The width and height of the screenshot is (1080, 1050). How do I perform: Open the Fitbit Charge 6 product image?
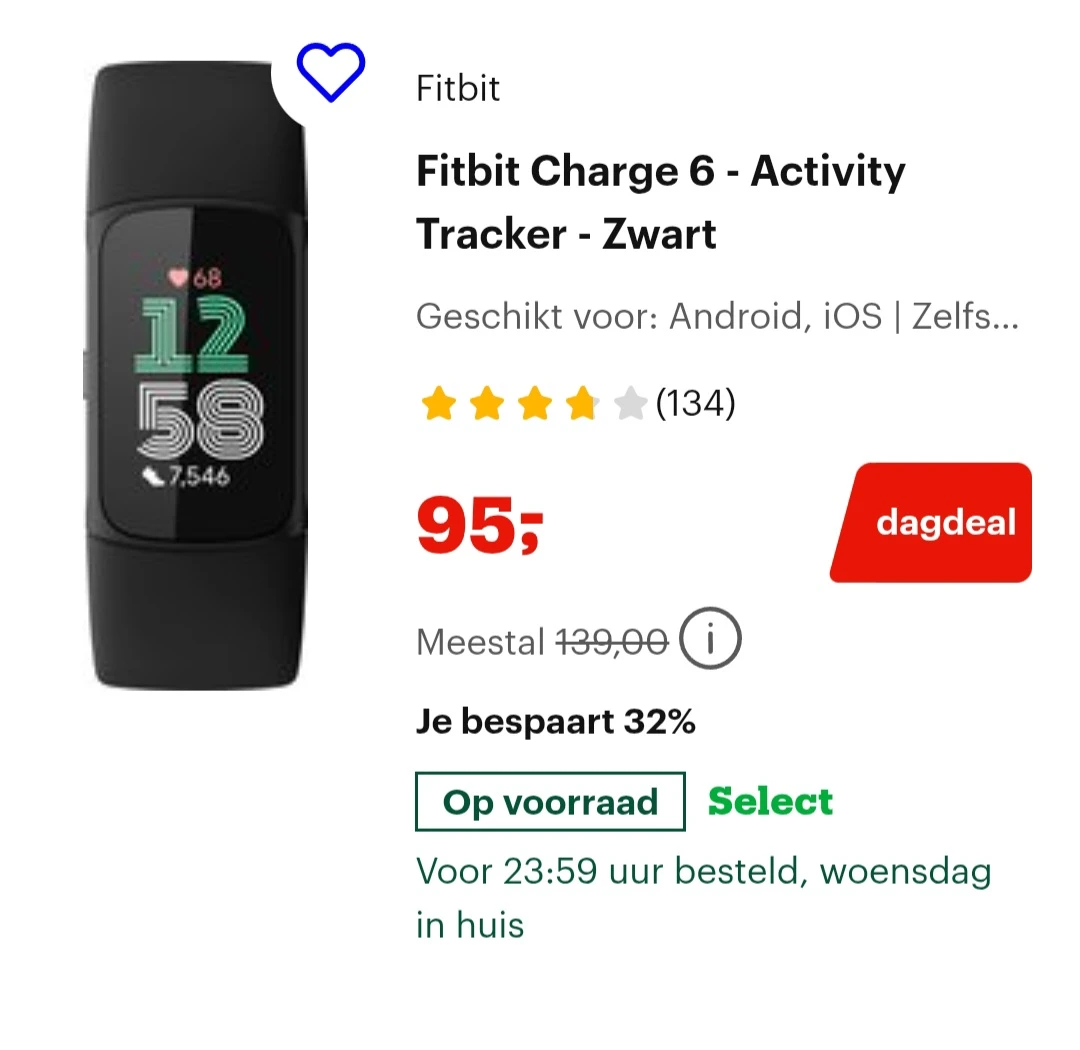click(x=195, y=375)
